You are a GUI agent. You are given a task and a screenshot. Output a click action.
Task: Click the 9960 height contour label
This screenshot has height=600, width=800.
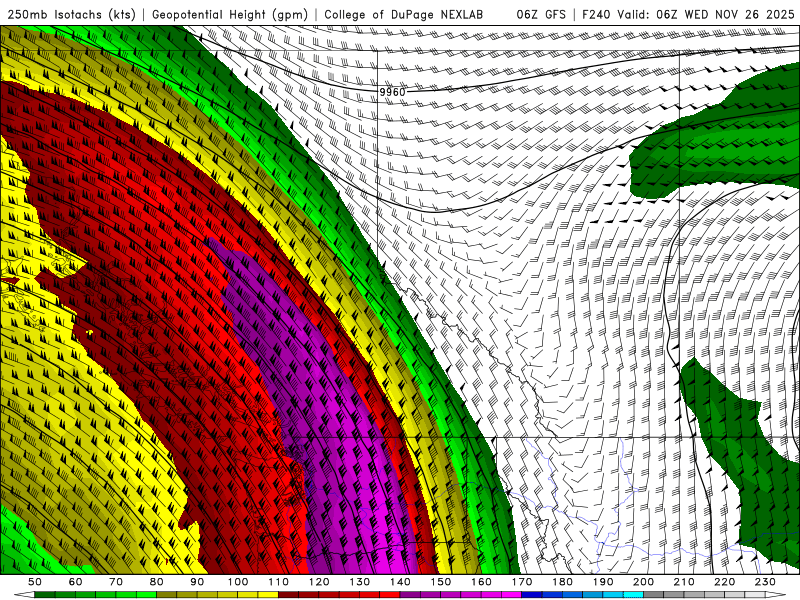click(392, 92)
